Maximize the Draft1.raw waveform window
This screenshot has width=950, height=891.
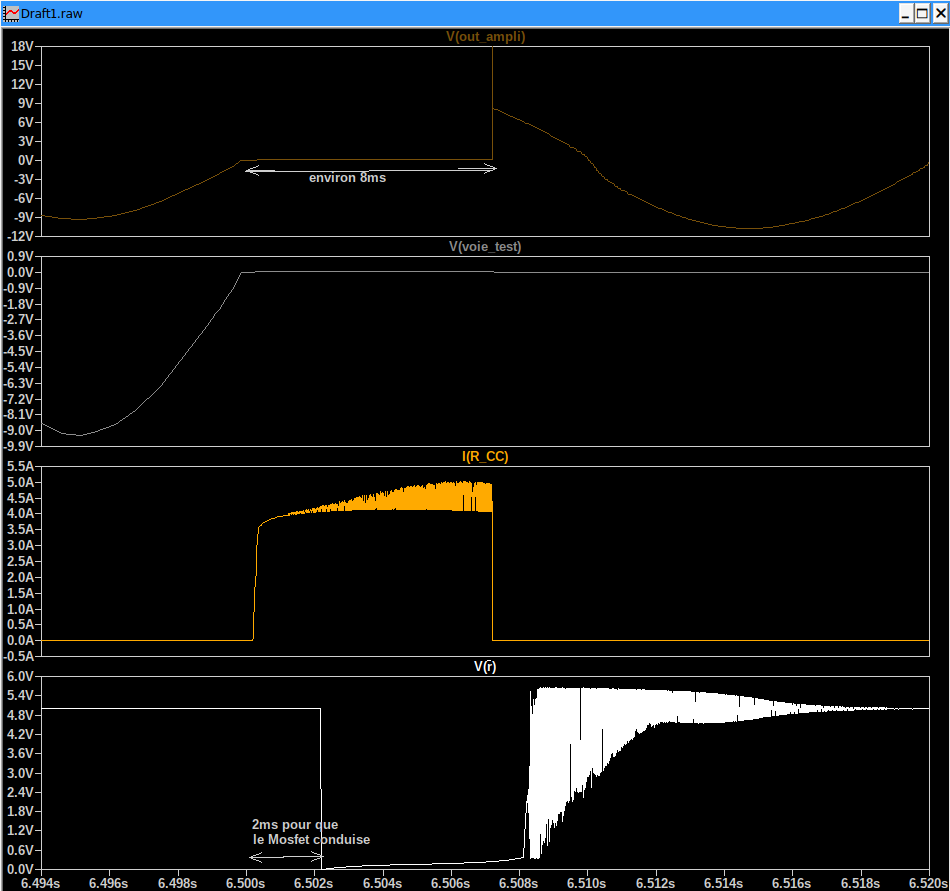tap(920, 12)
